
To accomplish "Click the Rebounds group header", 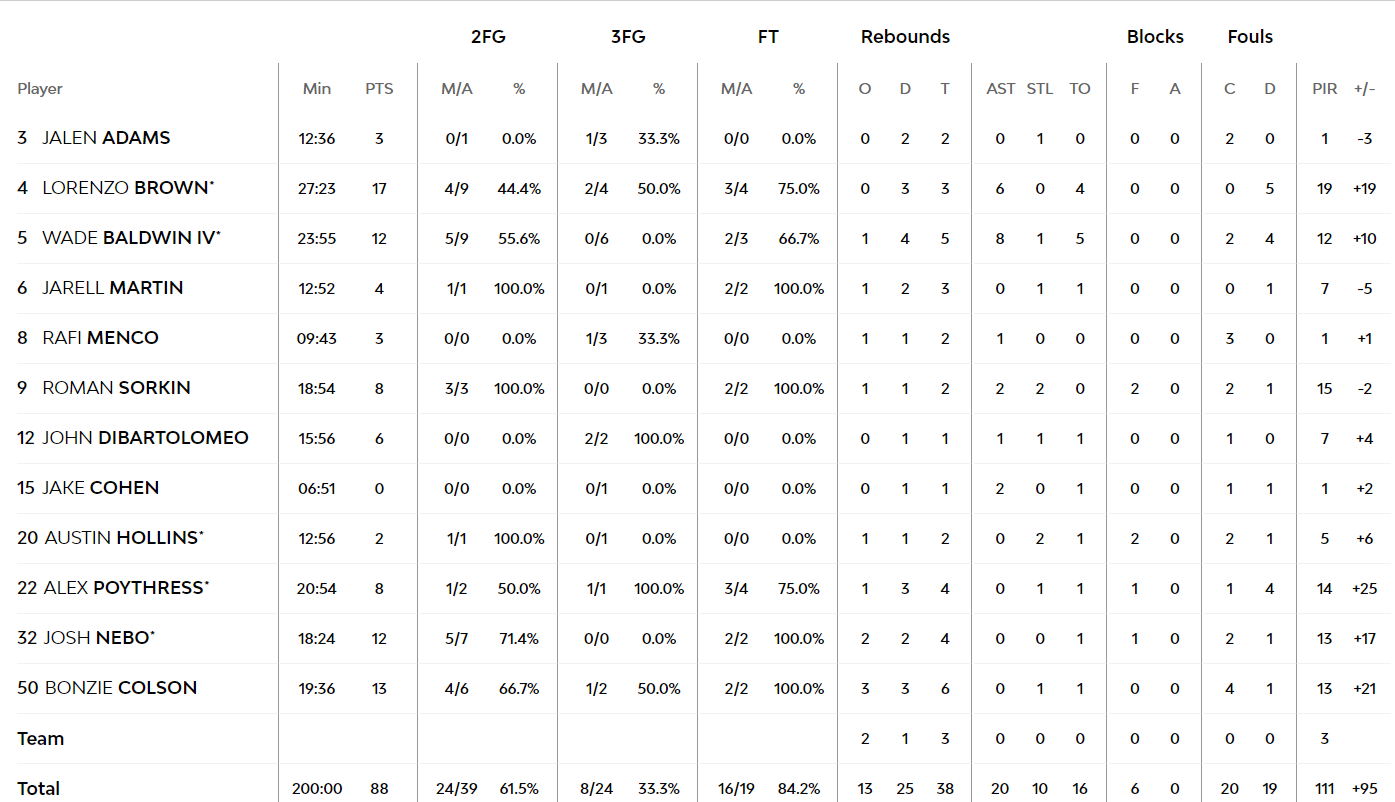I will click(905, 37).
